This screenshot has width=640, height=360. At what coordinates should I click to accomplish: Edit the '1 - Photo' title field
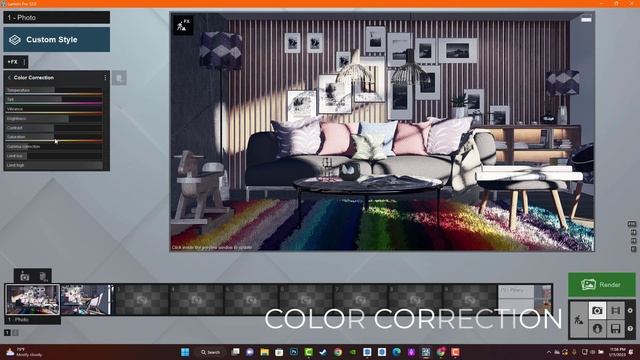57,18
